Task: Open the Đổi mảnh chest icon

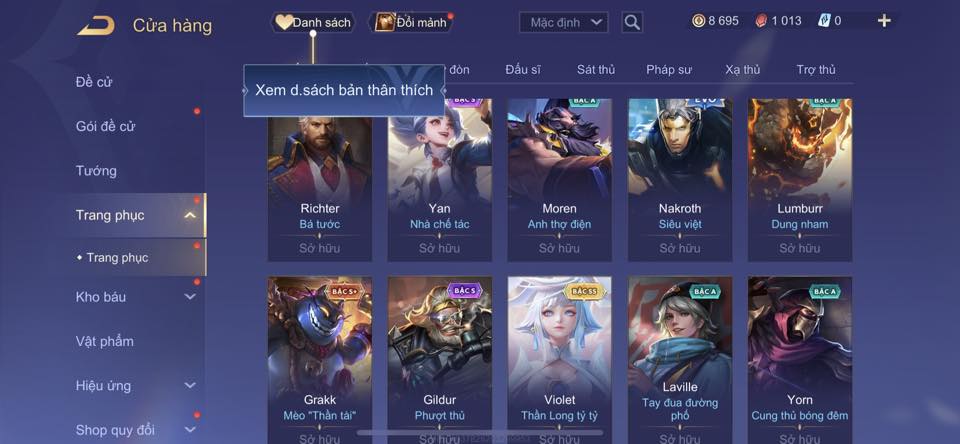Action: point(384,23)
